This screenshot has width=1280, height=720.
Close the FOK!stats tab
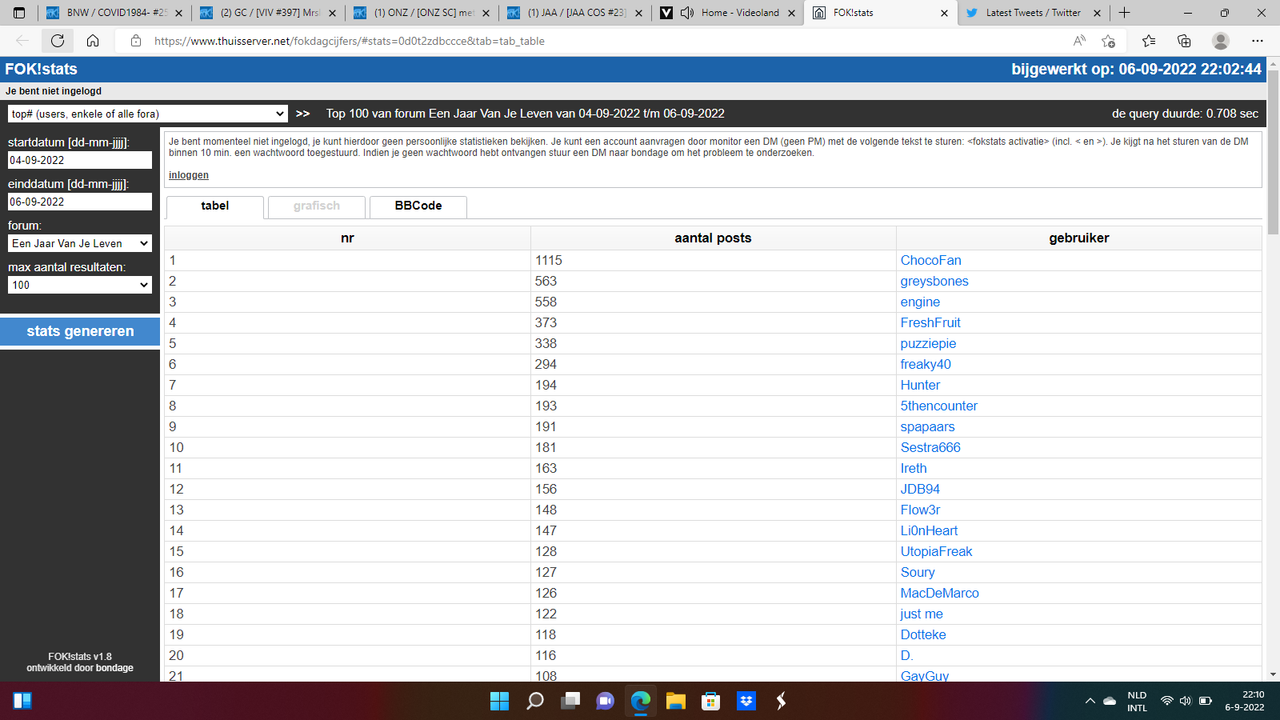[943, 13]
